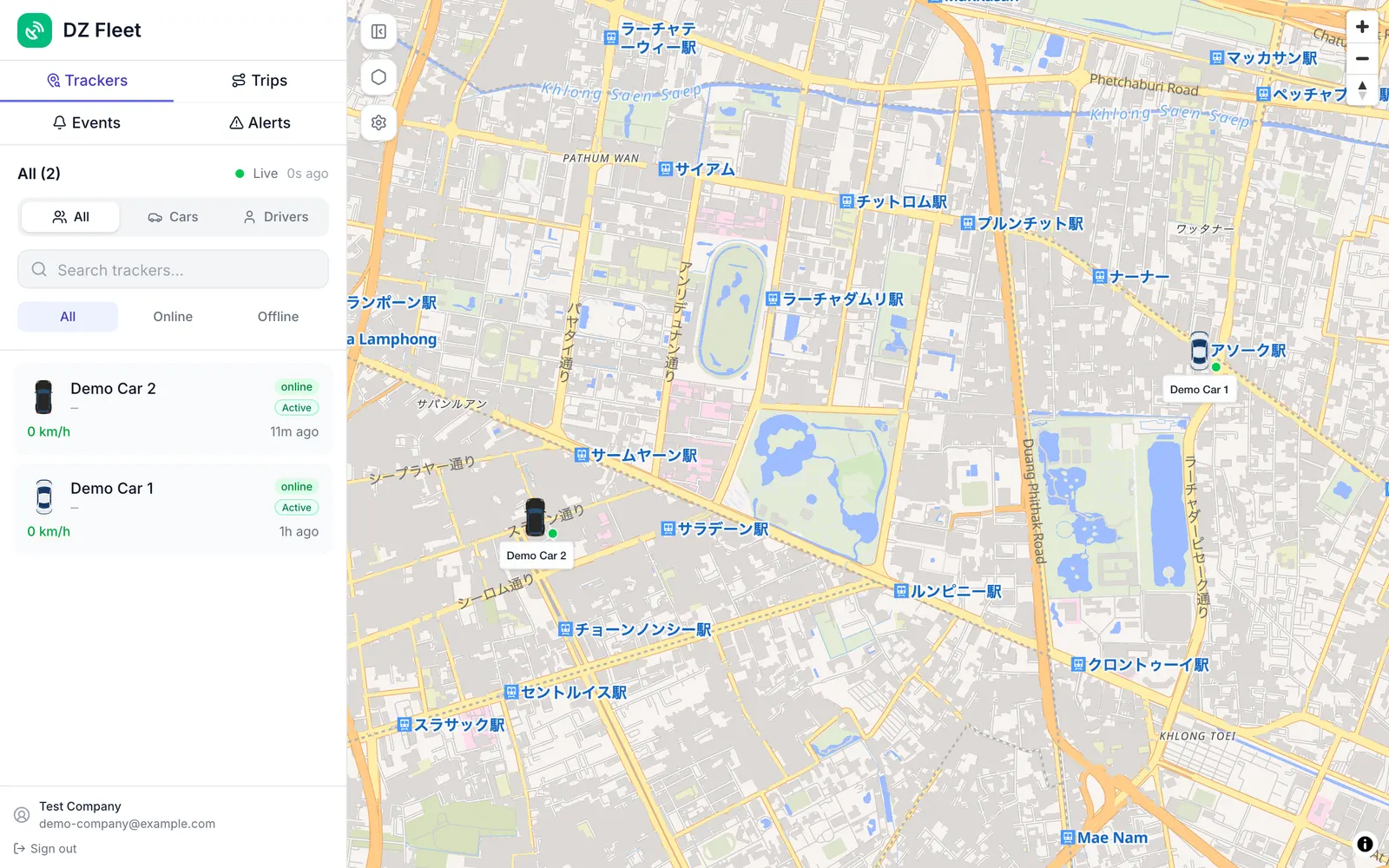Click Demo Car 1 Active badge
Image resolution: width=1389 pixels, height=868 pixels.
(x=296, y=508)
